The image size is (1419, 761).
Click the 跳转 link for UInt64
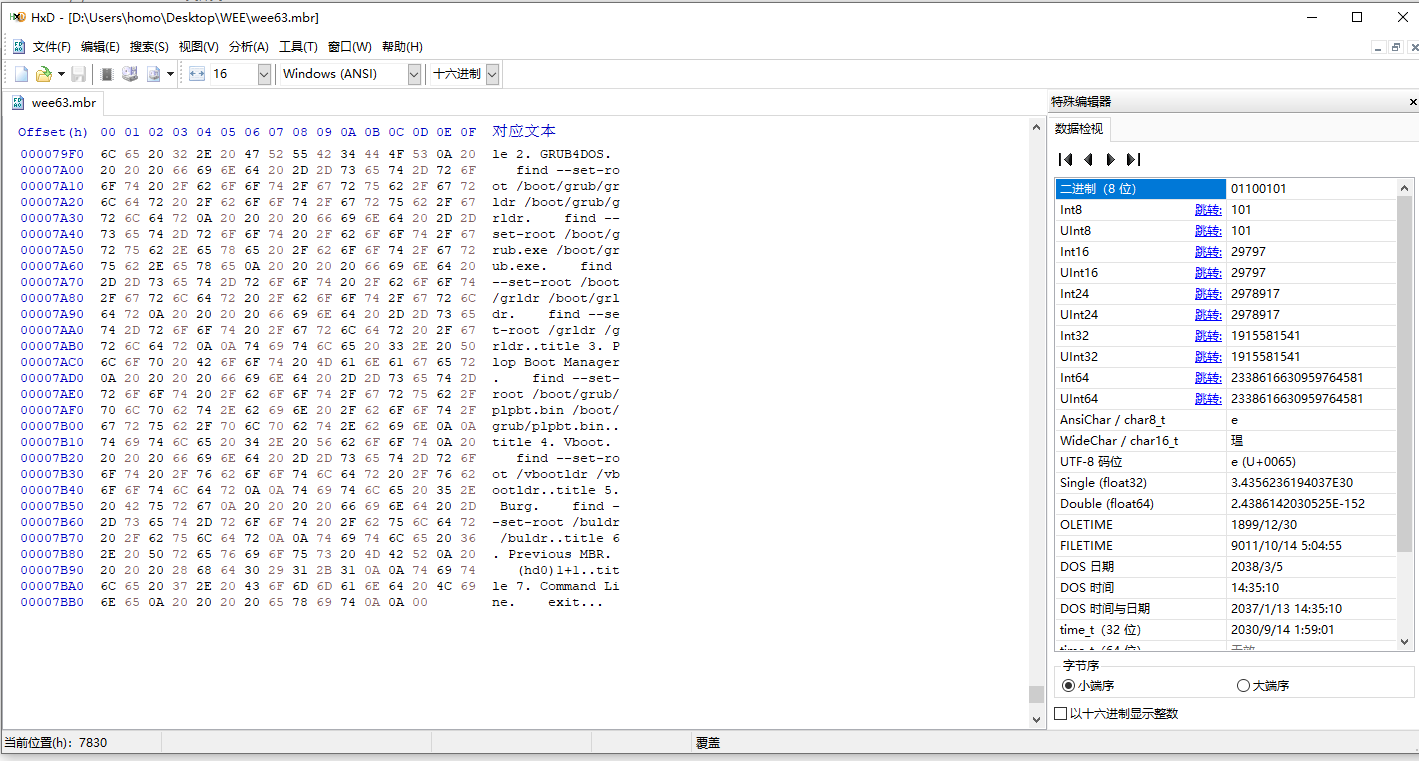click(1208, 399)
